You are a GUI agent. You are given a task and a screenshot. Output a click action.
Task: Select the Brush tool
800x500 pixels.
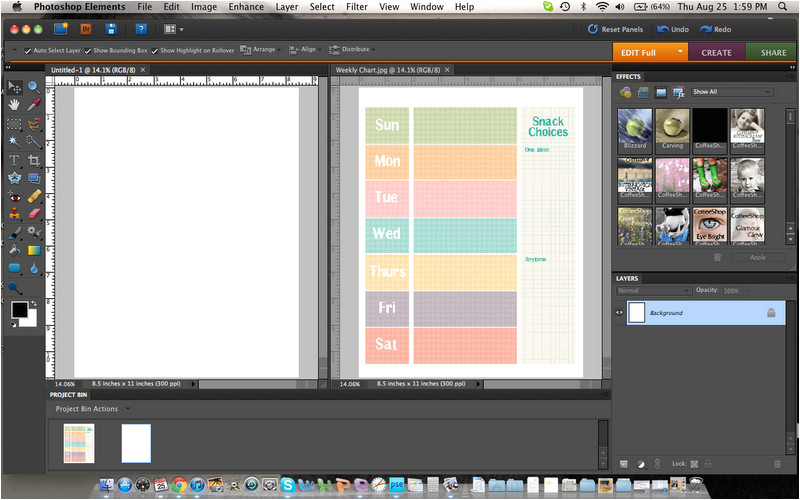14,233
